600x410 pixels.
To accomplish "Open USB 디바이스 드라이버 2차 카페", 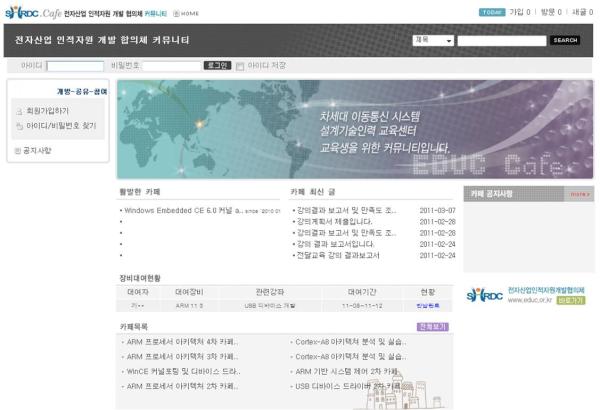I will click(x=349, y=387).
